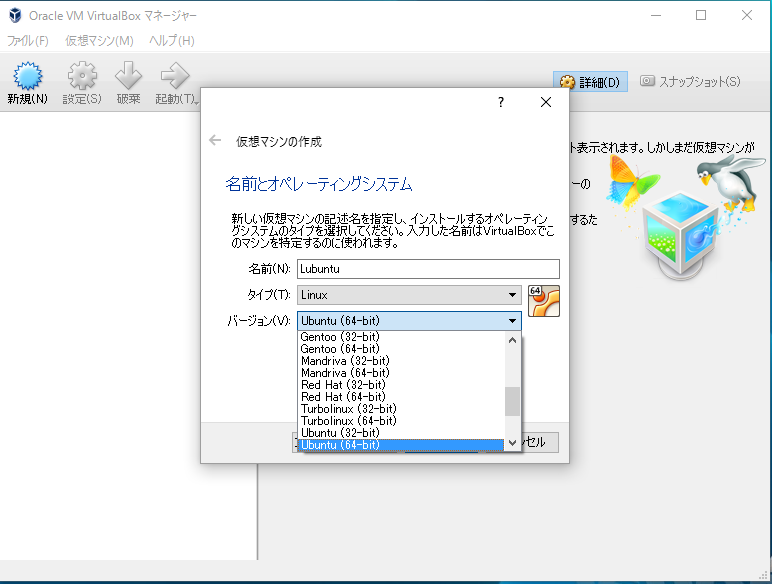Maximize the VirtualBox Manager window
The width and height of the screenshot is (772, 584).
point(701,15)
